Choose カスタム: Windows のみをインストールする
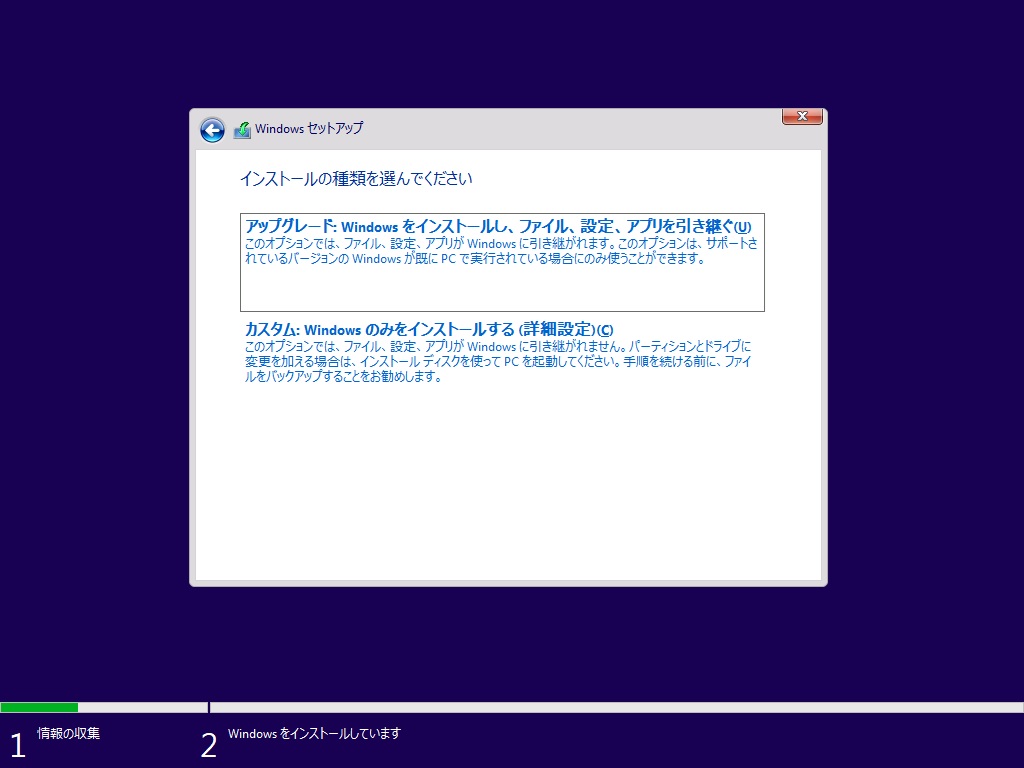The width and height of the screenshot is (1024, 768). tap(380, 330)
